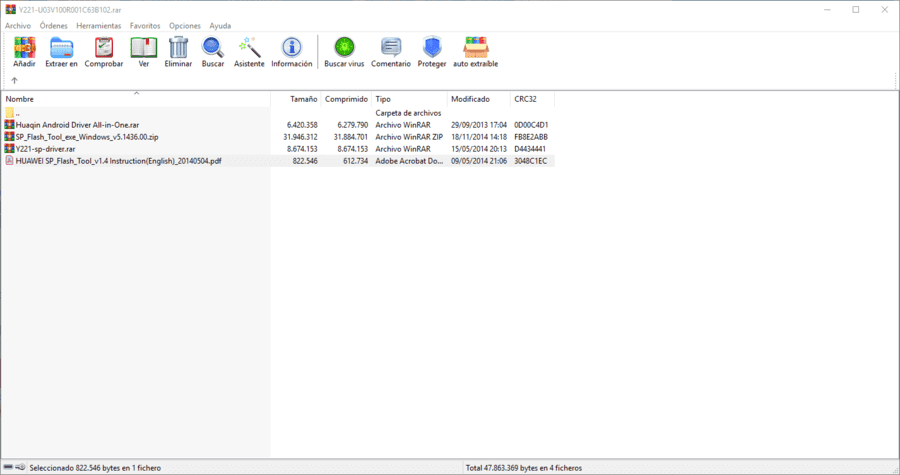Maximize the WinRAR window

pos(855,9)
